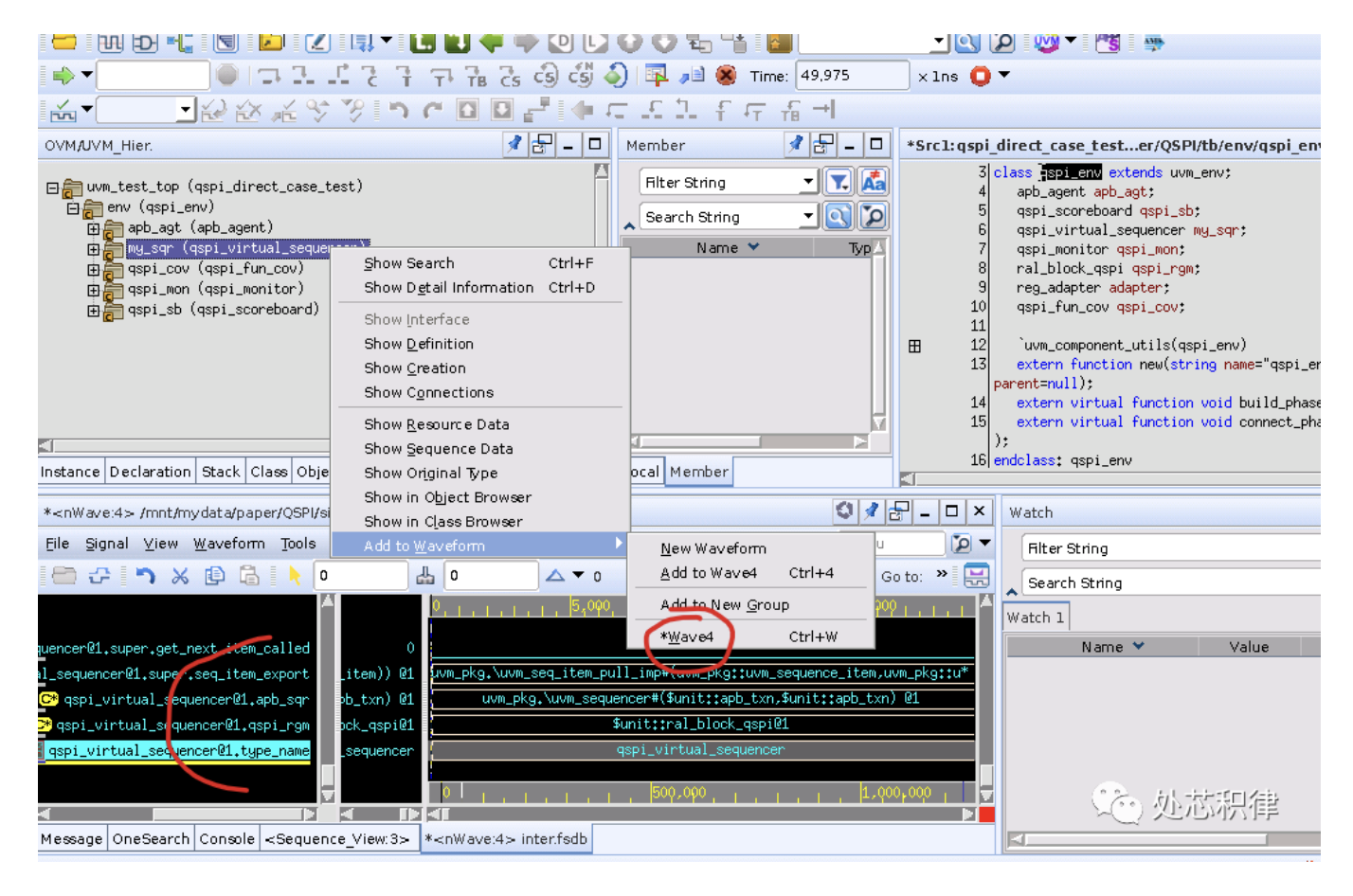Image resolution: width=1353 pixels, height=896 pixels.
Task: Click the simulation Time input field
Action: [x=851, y=76]
